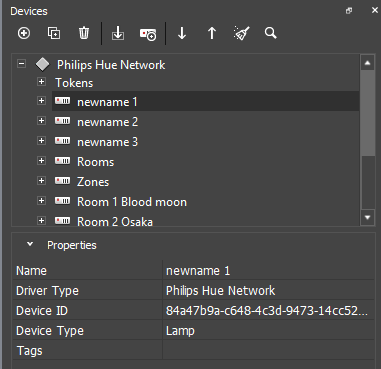Viewport: 381px width, 369px height.
Task: Select newname 3 in the tree
Action: pyautogui.click(x=107, y=142)
